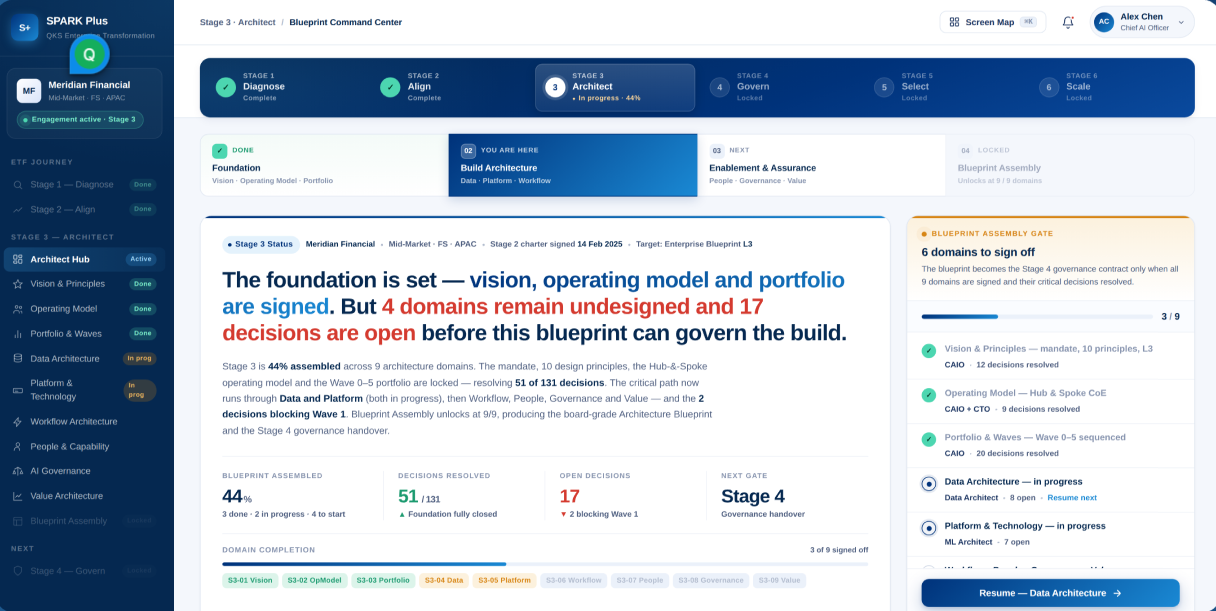Click the SPARK Plus S+ logo
This screenshot has height=611, width=1216.
(x=25, y=28)
